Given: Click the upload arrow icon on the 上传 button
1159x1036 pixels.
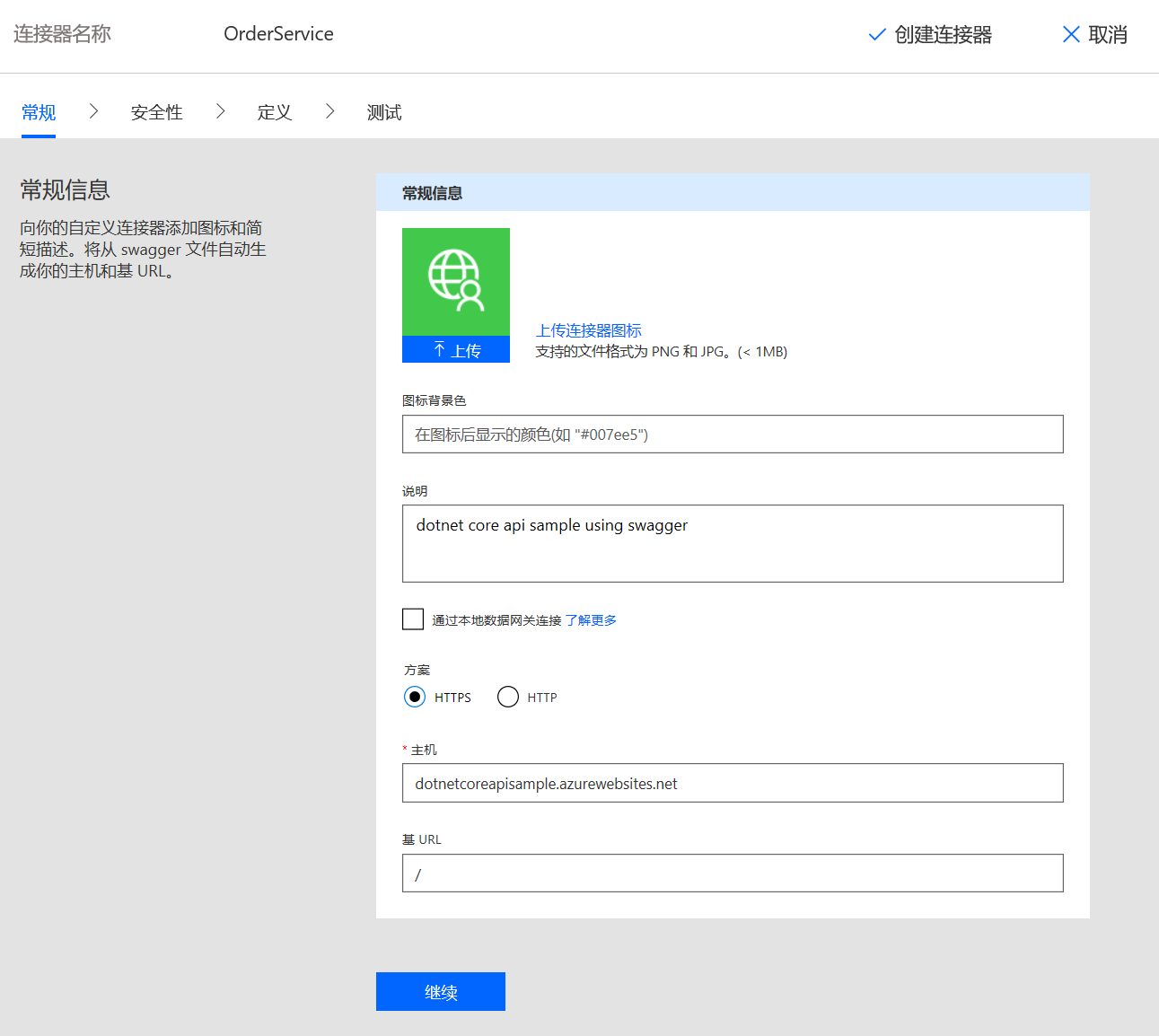Looking at the screenshot, I should click(441, 350).
